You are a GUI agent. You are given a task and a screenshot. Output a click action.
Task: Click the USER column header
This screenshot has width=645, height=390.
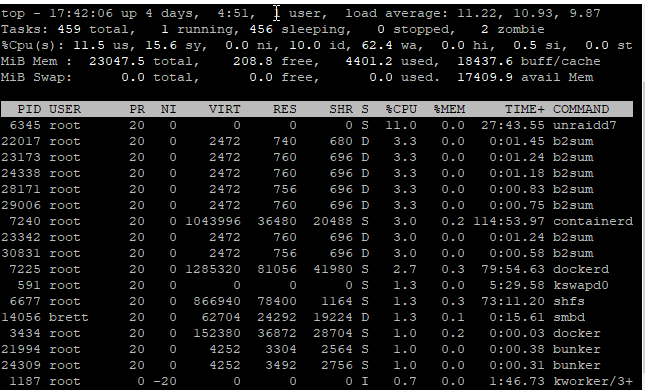[x=65, y=109]
